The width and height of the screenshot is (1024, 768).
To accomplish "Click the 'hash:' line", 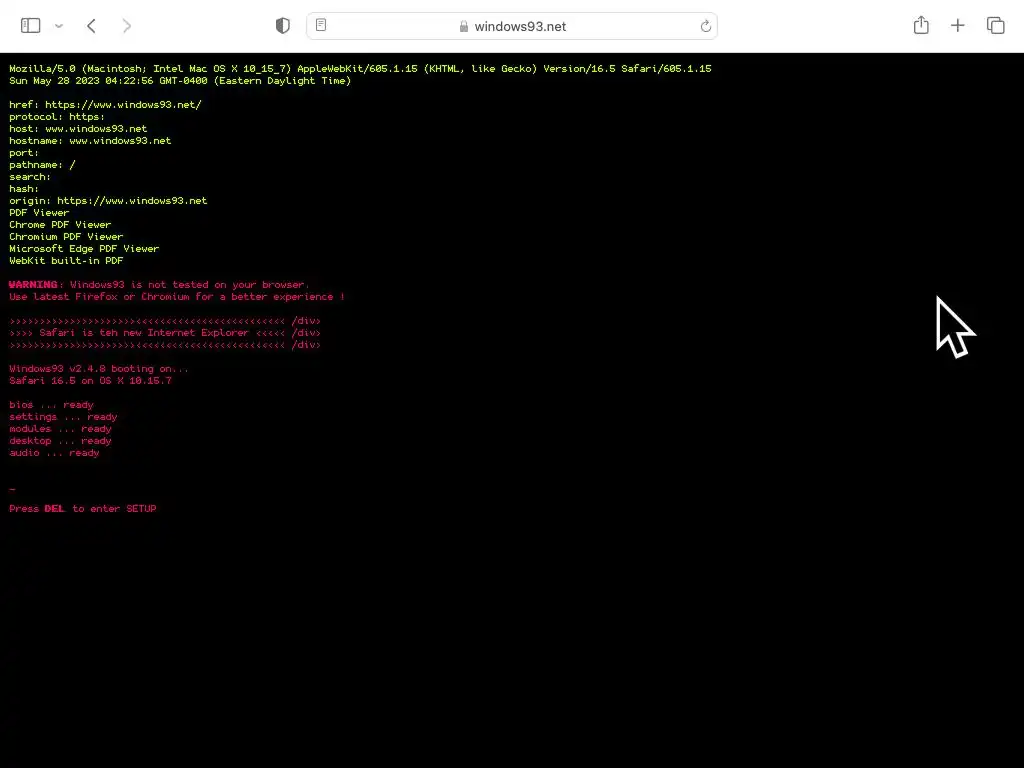I will coord(24,189).
